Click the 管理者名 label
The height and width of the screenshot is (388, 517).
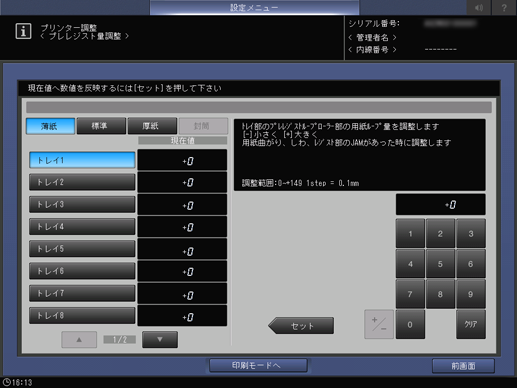pos(372,37)
